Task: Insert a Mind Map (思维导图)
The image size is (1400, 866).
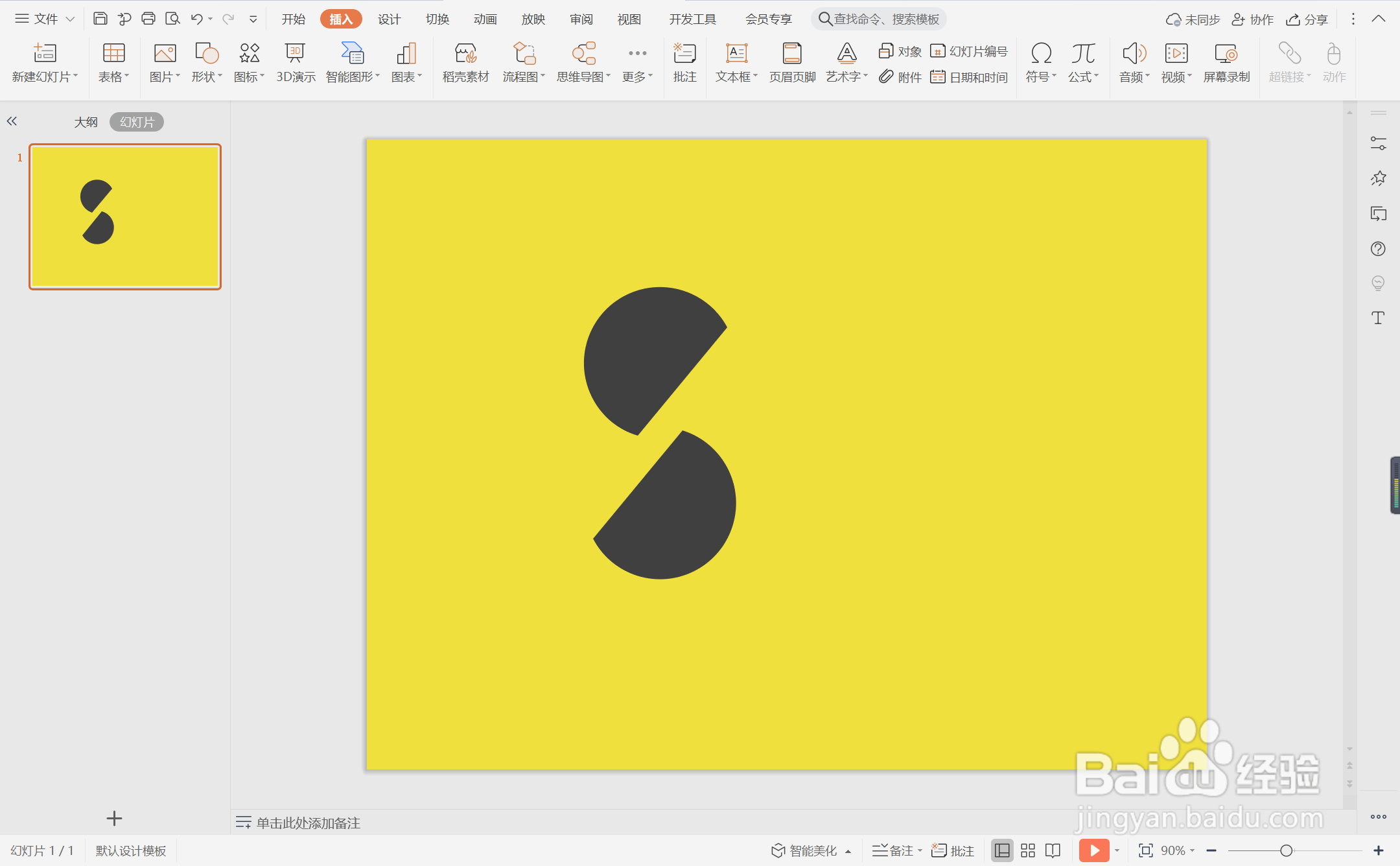Action: pyautogui.click(x=583, y=63)
